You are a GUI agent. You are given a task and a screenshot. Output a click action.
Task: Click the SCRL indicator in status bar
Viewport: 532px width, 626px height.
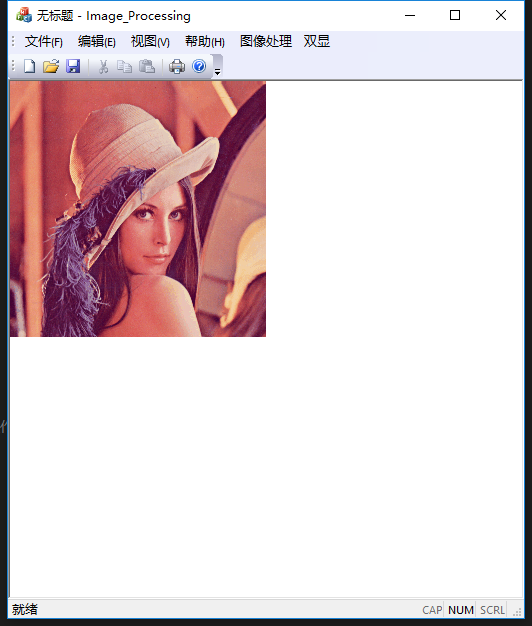pos(492,610)
